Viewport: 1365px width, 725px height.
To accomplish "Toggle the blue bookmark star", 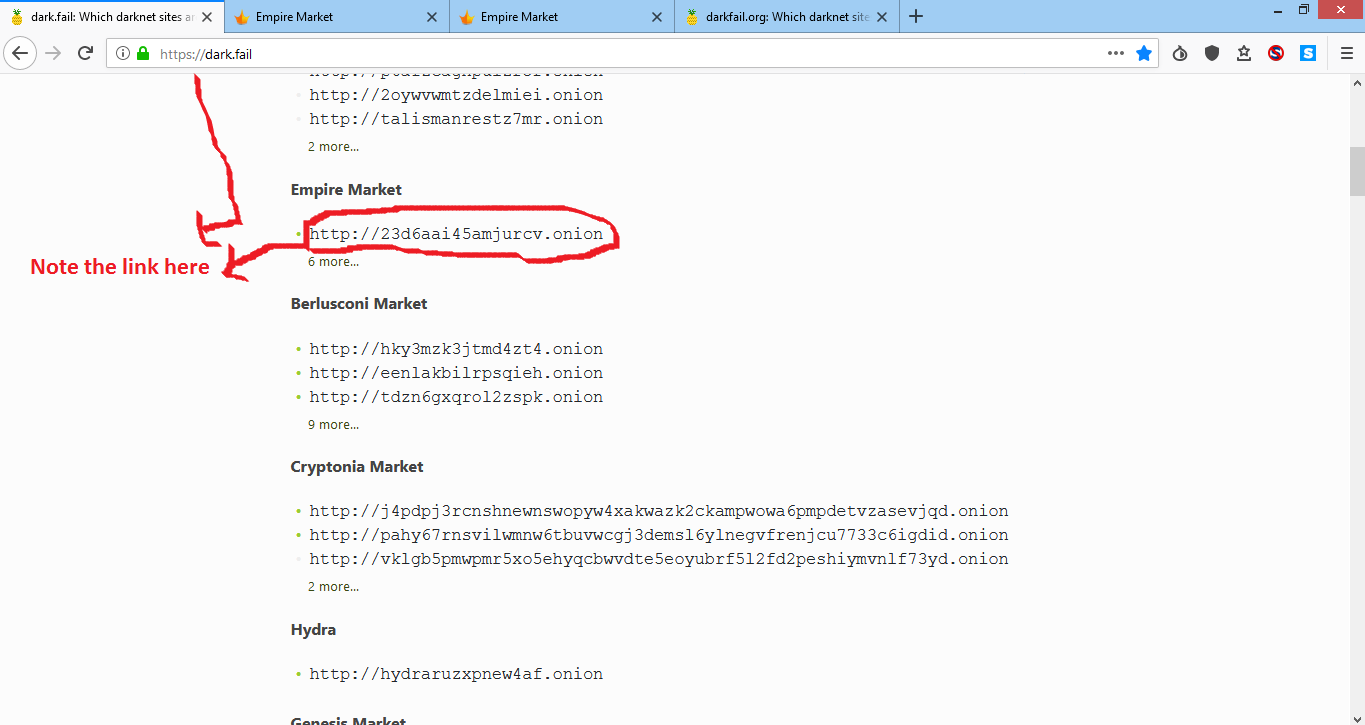I will click(1144, 54).
